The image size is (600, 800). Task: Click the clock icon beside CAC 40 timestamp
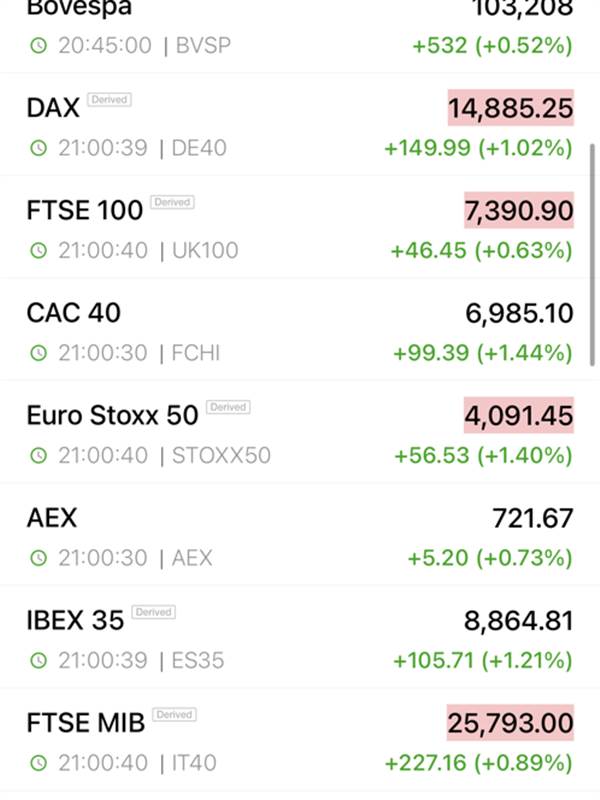pyautogui.click(x=39, y=353)
